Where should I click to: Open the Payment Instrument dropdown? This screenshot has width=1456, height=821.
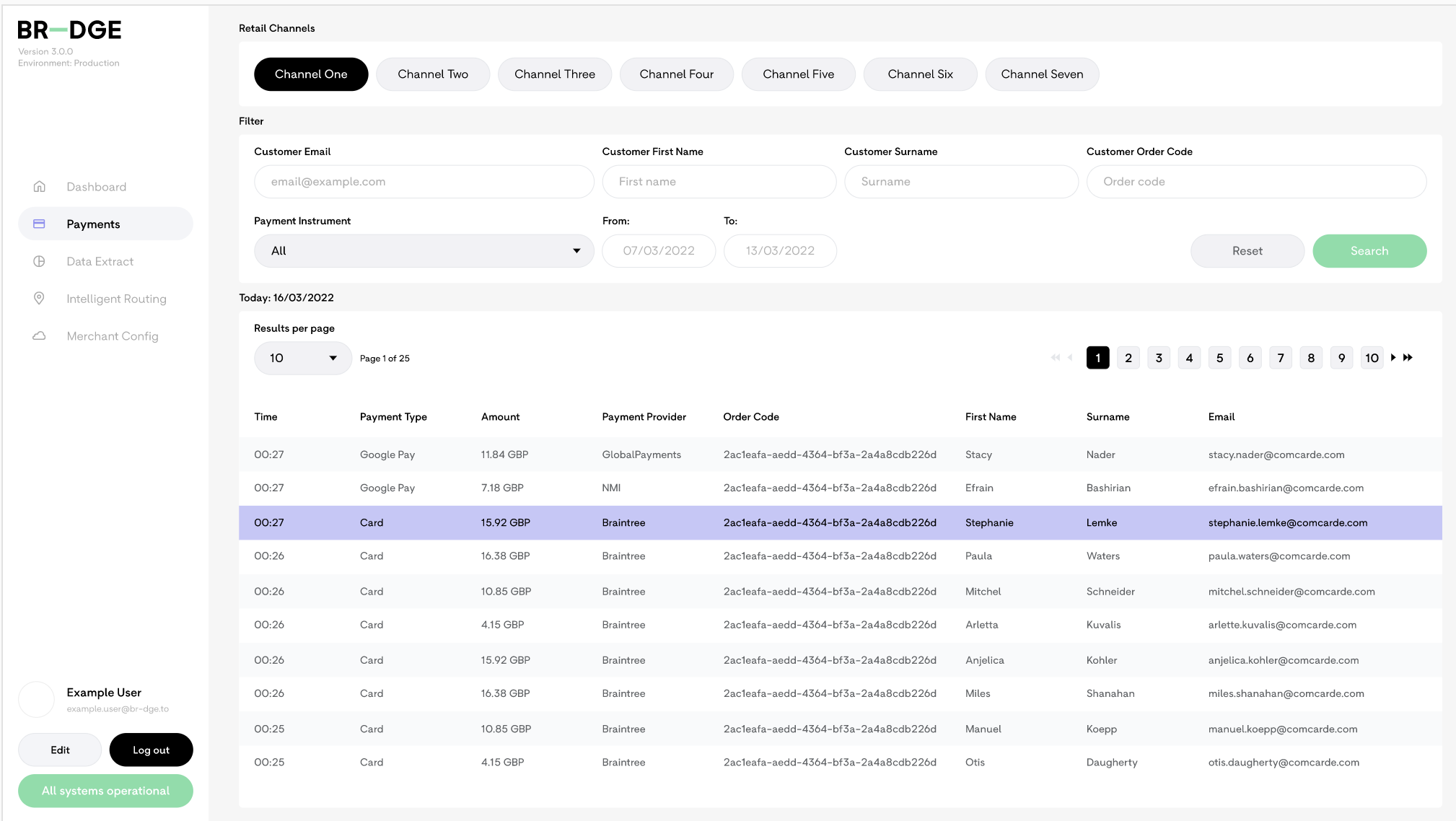(x=424, y=250)
